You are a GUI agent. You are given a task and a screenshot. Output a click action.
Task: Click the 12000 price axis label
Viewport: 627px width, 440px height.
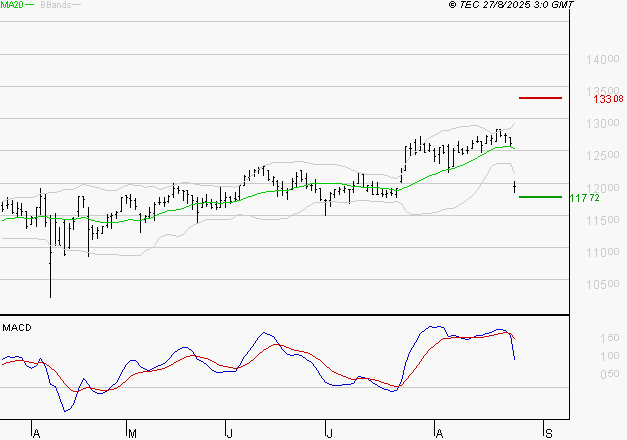[x=603, y=188]
